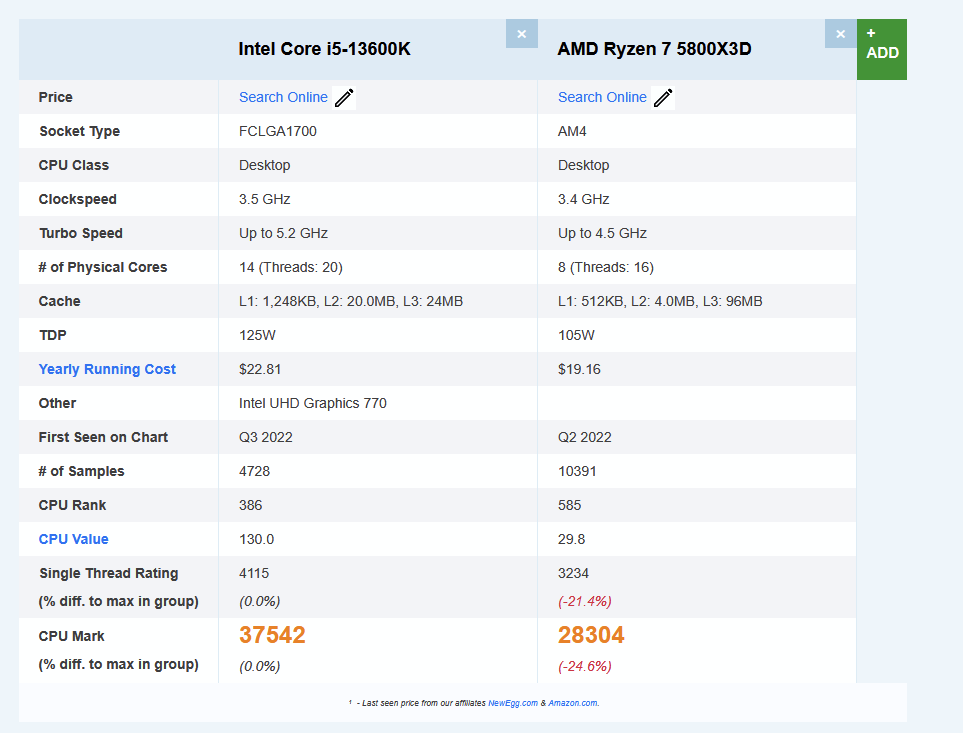Click the $19.16 yearly cost value
Screen dimensions: 963x733
[x=579, y=369]
